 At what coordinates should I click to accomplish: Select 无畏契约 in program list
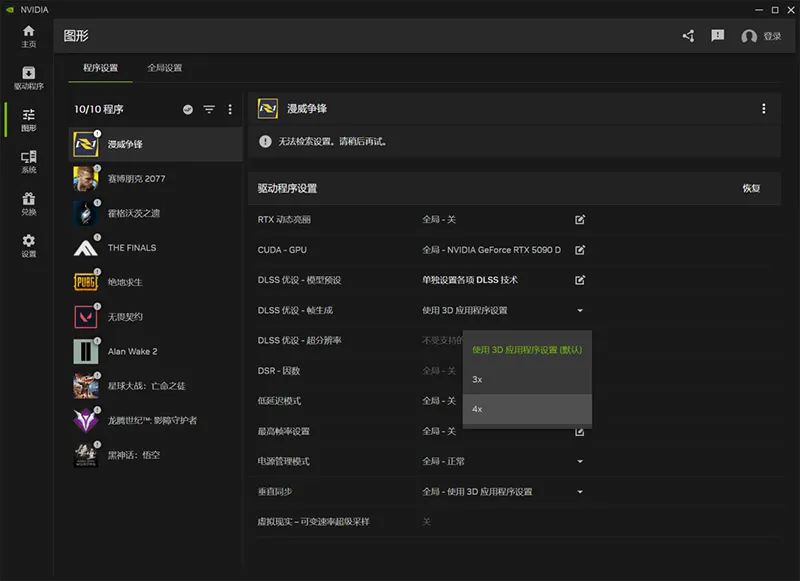click(x=156, y=317)
